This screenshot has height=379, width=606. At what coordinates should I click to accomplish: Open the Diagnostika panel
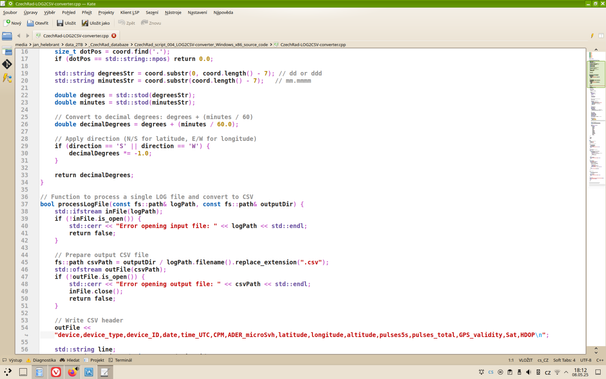tap(41, 360)
